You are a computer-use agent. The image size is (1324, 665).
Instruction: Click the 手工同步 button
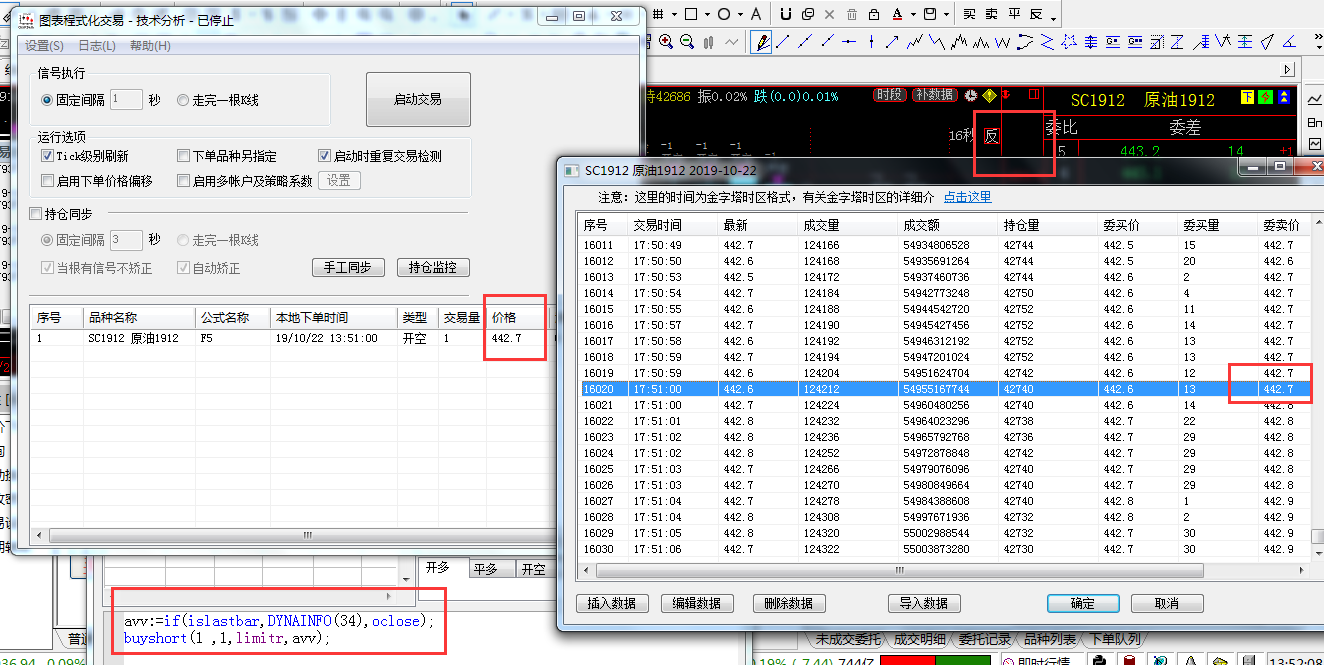[x=348, y=267]
